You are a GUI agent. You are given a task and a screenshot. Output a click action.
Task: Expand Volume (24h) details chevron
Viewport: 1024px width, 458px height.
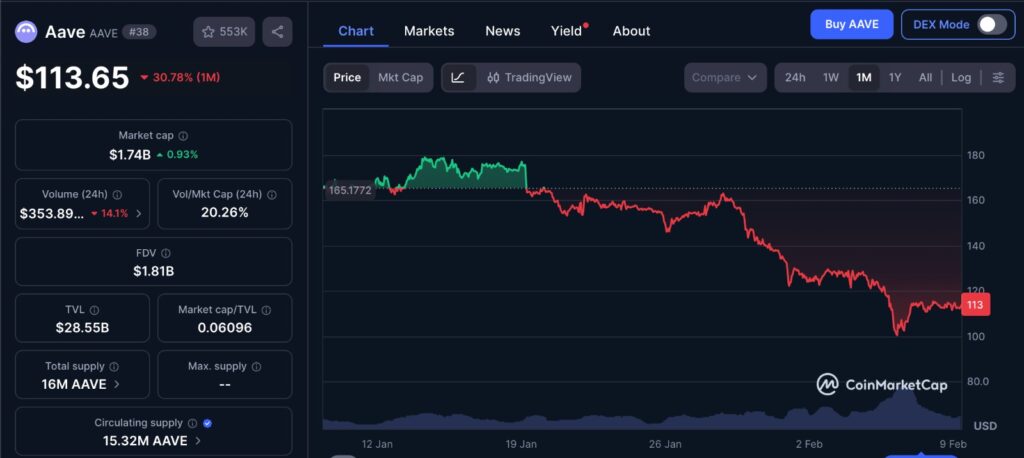click(138, 214)
